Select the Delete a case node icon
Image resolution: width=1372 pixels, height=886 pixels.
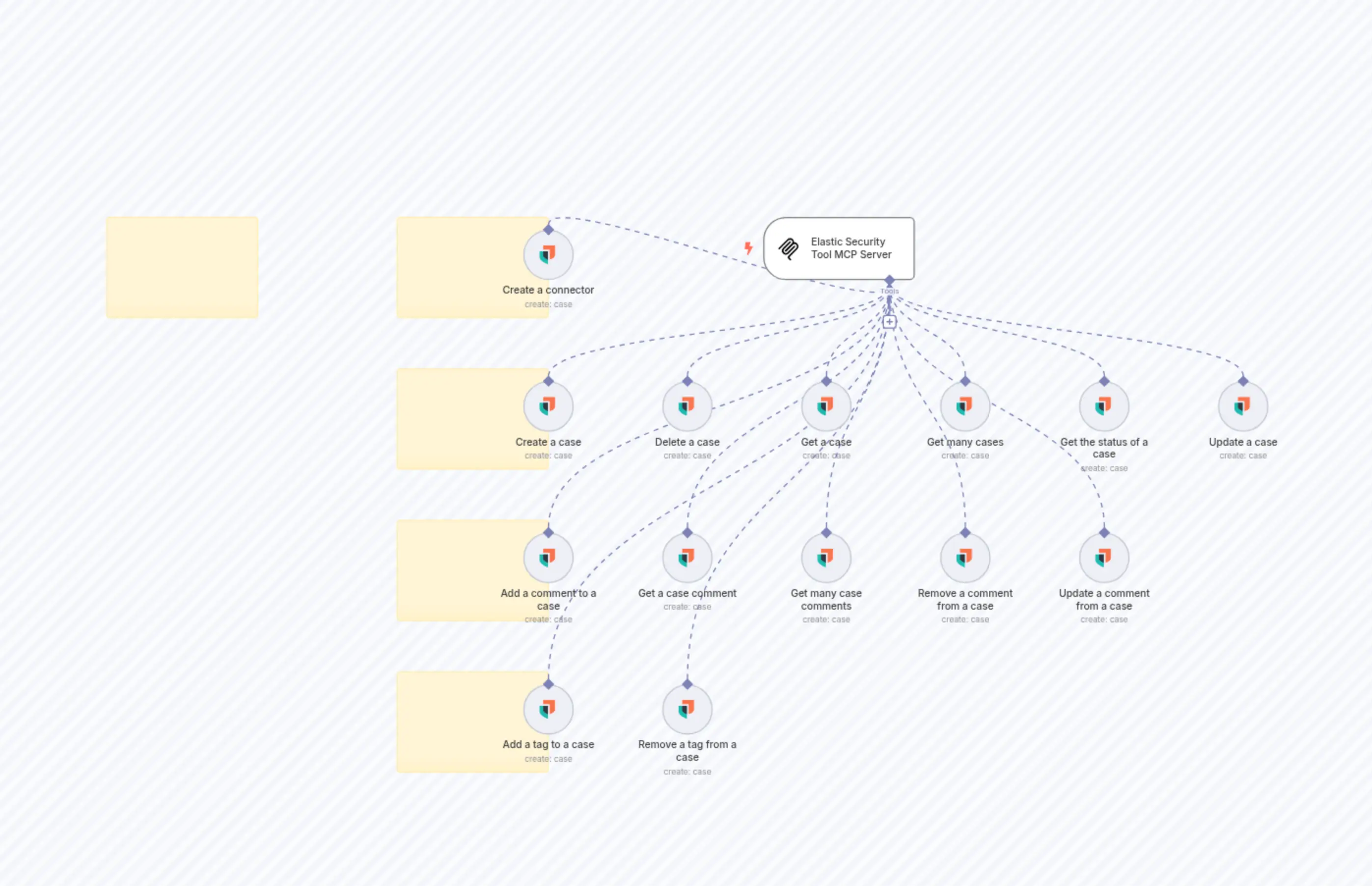687,406
